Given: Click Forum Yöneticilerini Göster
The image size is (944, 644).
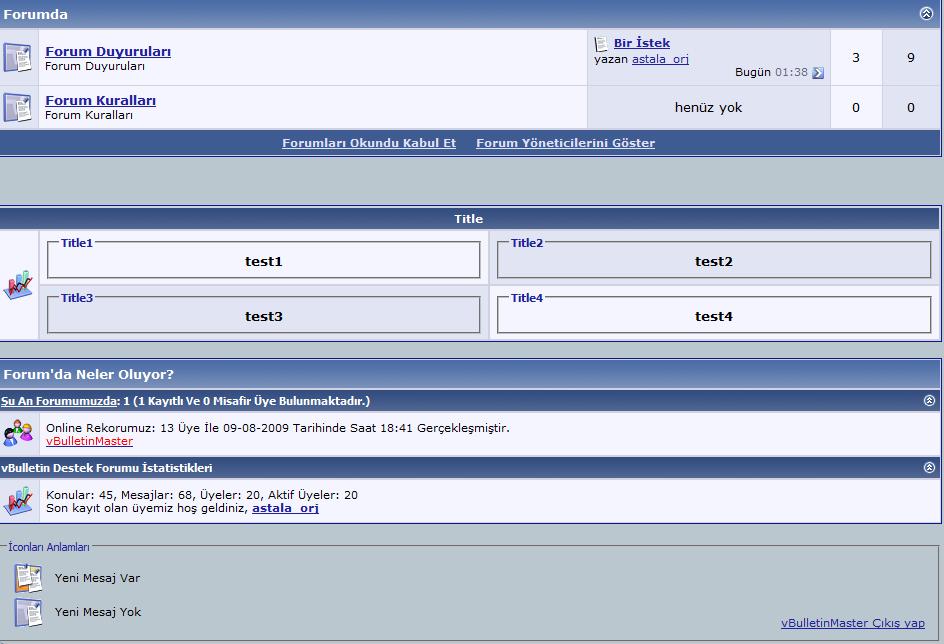Looking at the screenshot, I should 565,143.
